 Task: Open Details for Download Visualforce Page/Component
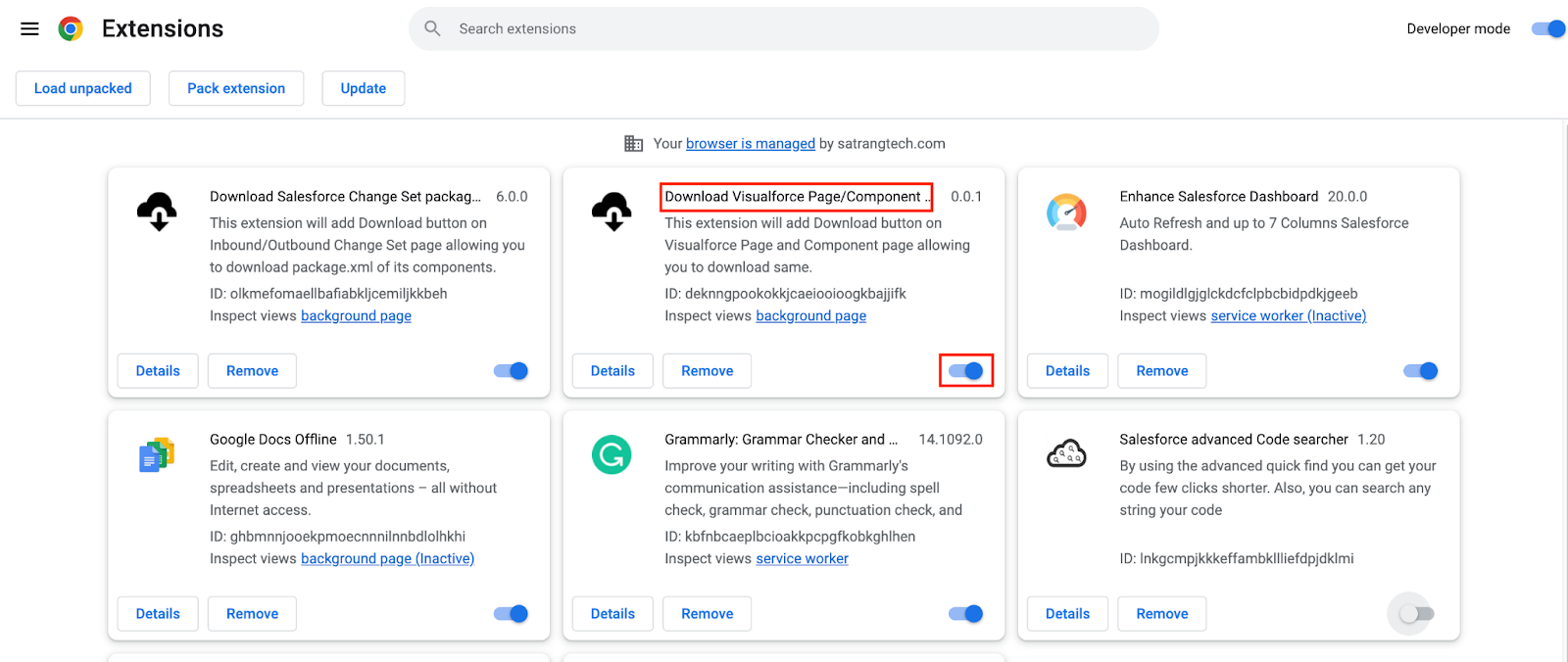[x=612, y=371]
